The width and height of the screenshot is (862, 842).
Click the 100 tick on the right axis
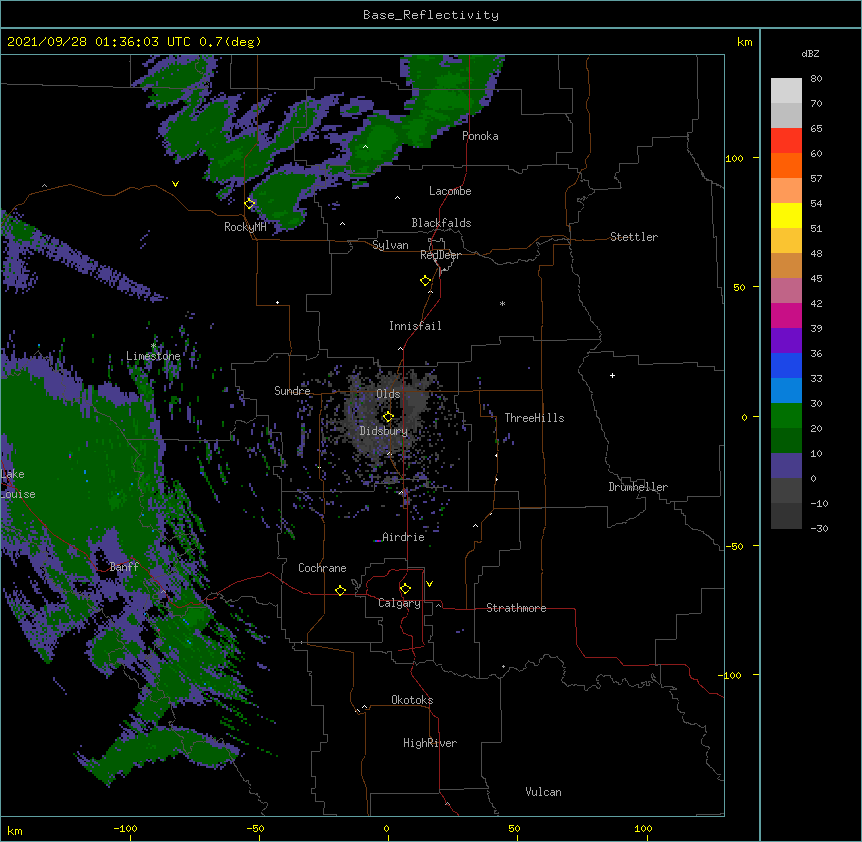(734, 158)
